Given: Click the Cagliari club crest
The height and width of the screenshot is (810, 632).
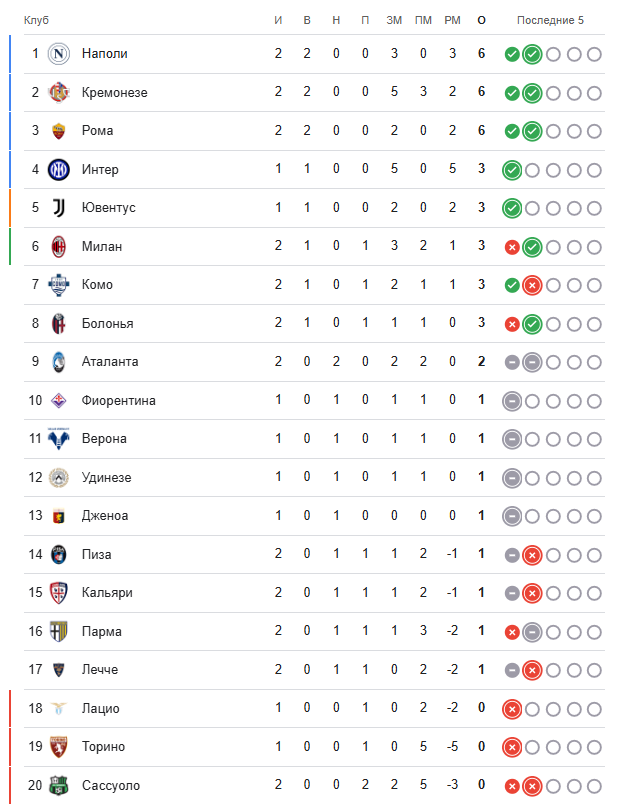Looking at the screenshot, I should [61, 593].
